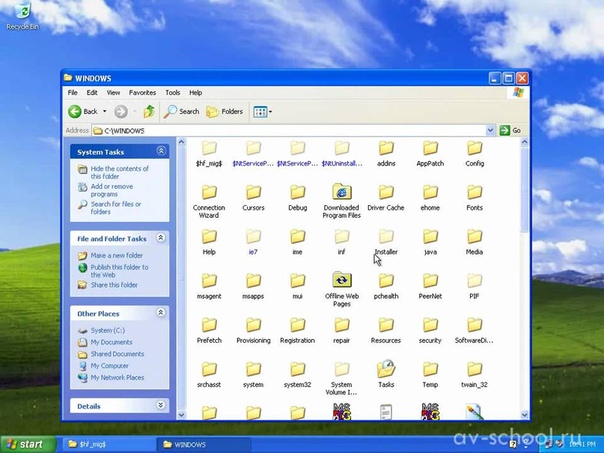Click Make a new folder
The height and width of the screenshot is (453, 604).
pyautogui.click(x=116, y=255)
